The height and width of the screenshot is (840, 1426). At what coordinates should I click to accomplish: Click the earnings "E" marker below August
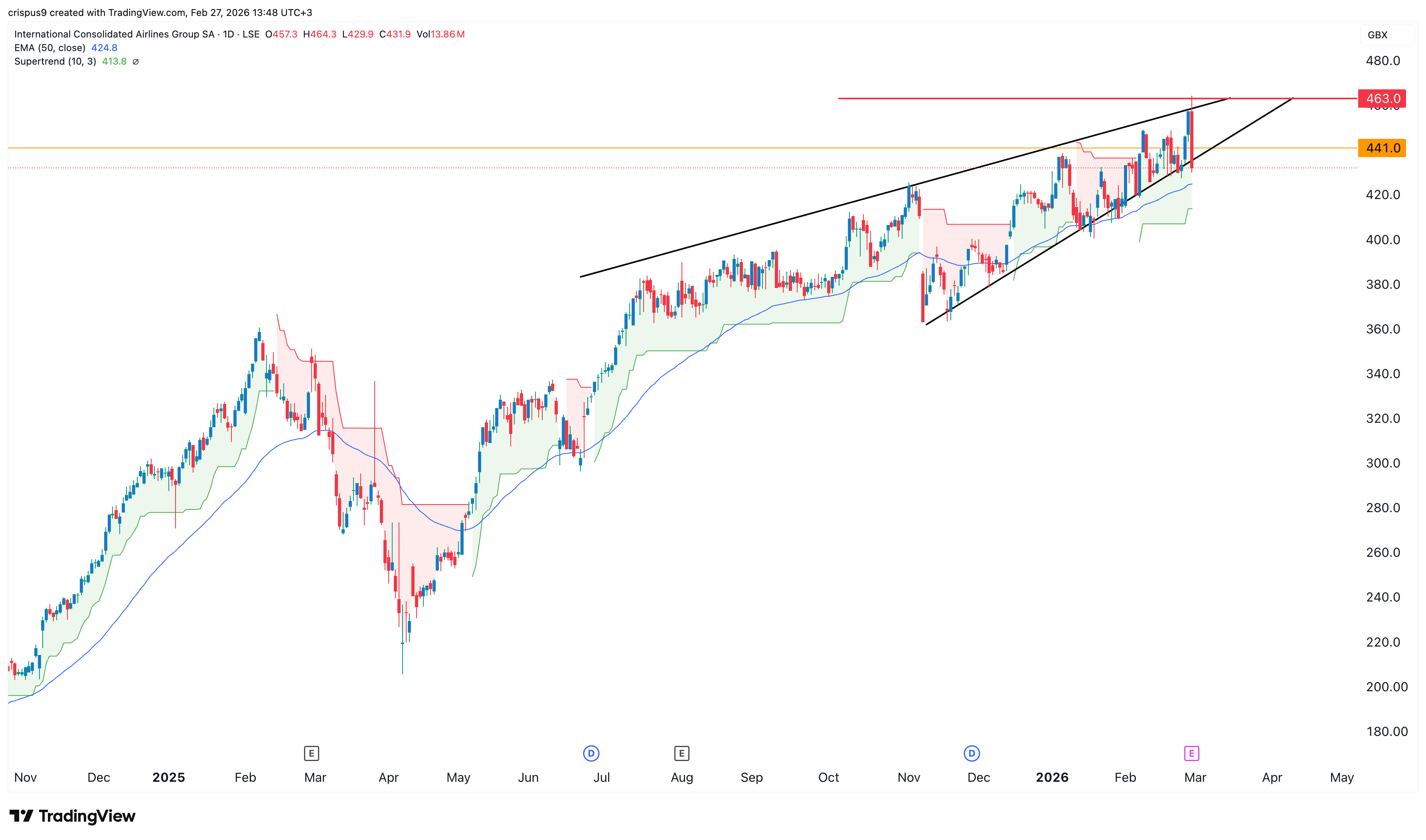681,753
